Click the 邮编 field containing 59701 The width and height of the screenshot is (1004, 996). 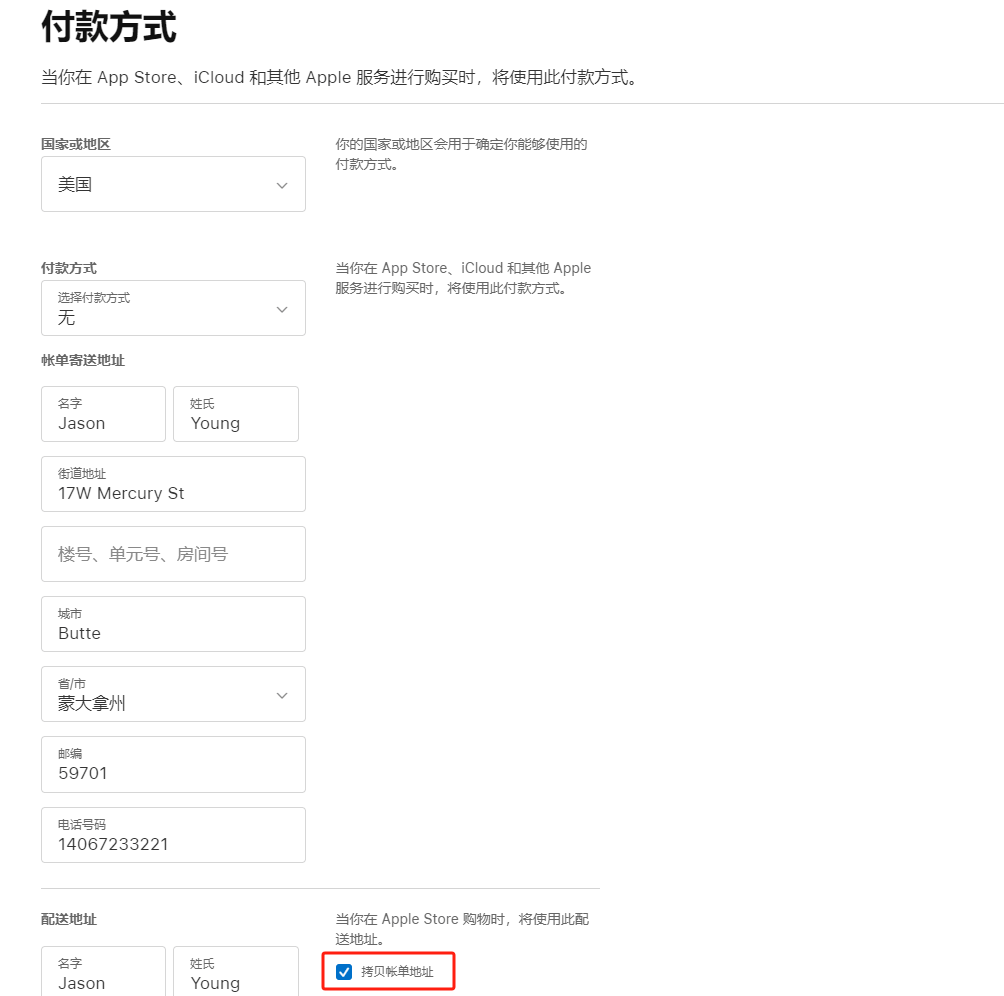pyautogui.click(x=173, y=764)
